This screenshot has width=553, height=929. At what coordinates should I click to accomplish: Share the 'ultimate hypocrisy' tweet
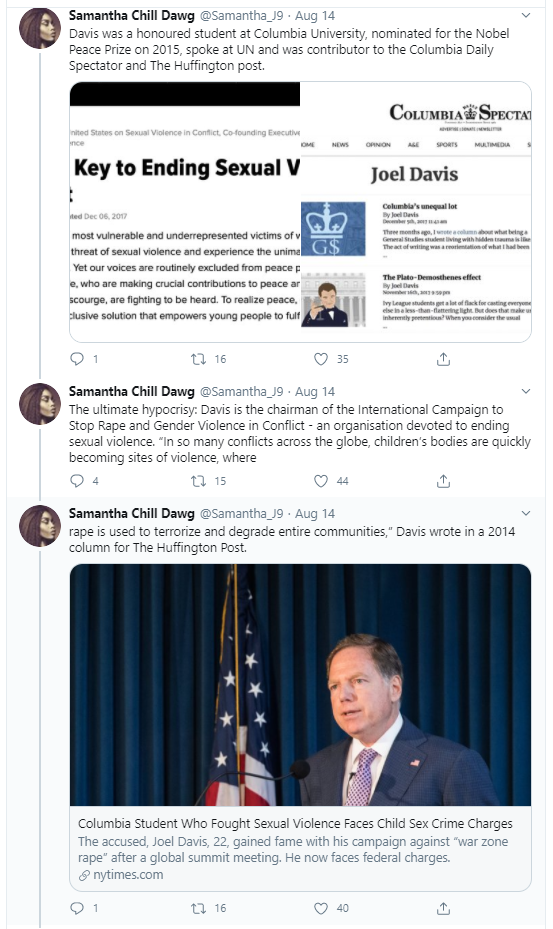443,480
